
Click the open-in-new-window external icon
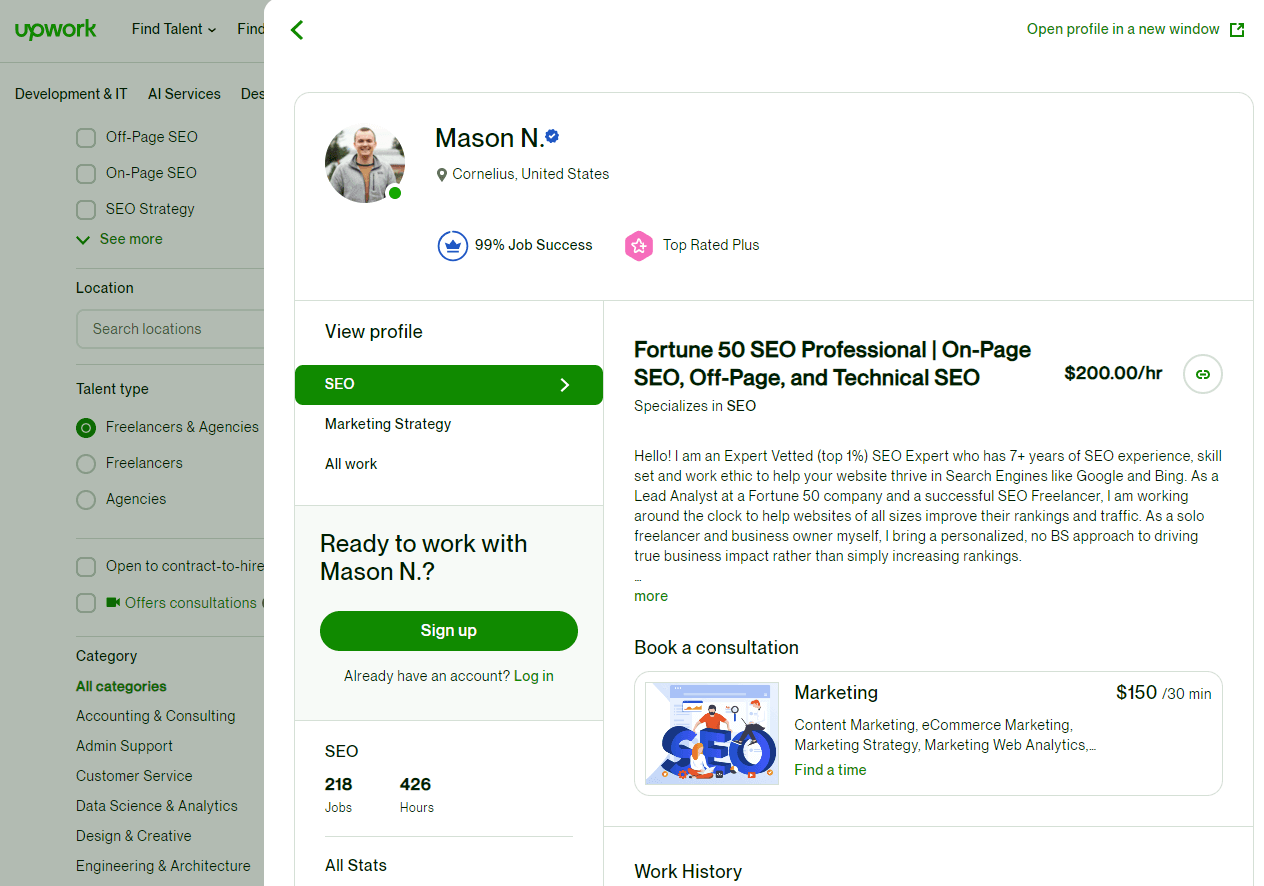(1237, 30)
